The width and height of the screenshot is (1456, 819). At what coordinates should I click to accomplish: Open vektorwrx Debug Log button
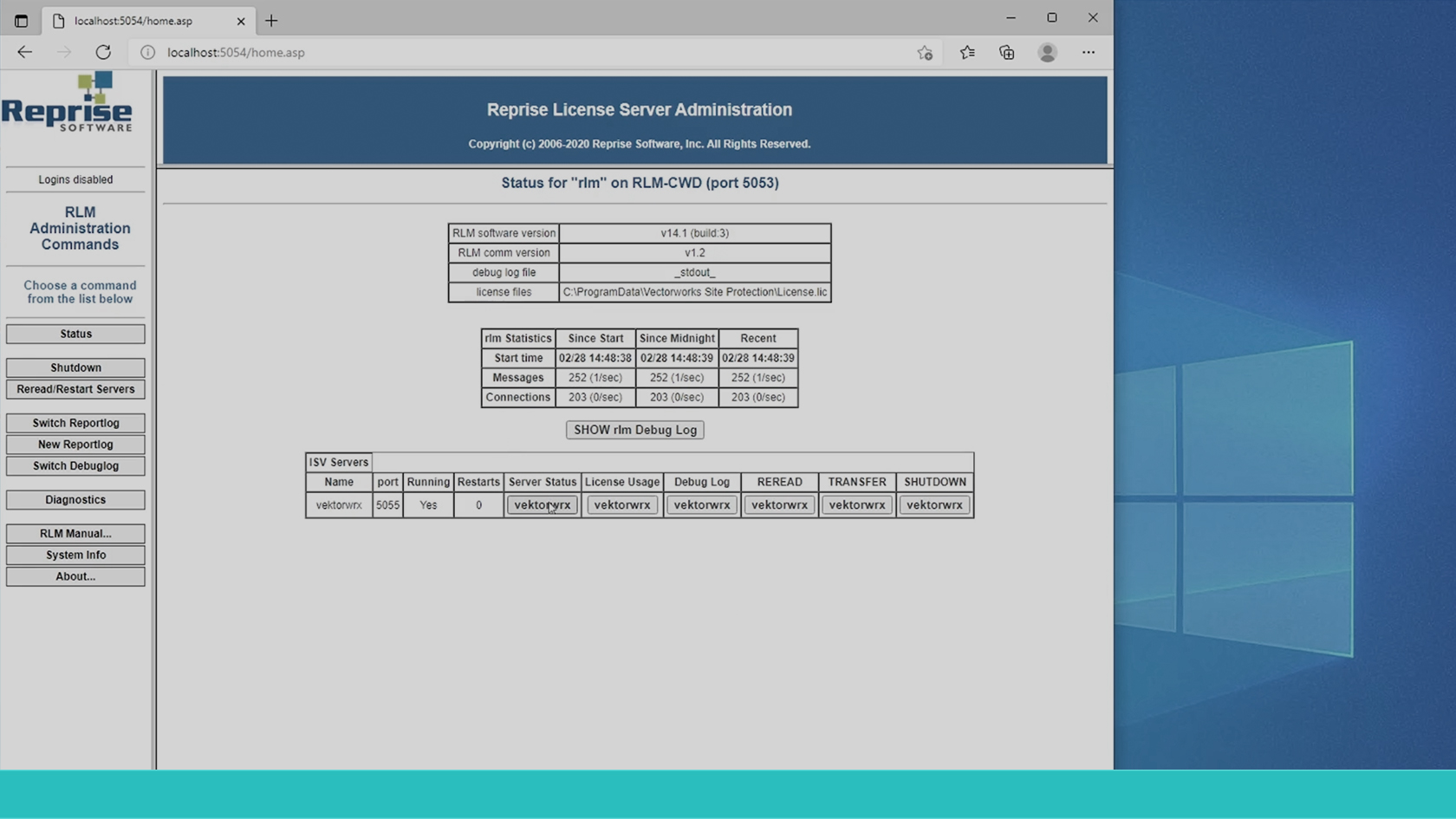click(x=702, y=504)
